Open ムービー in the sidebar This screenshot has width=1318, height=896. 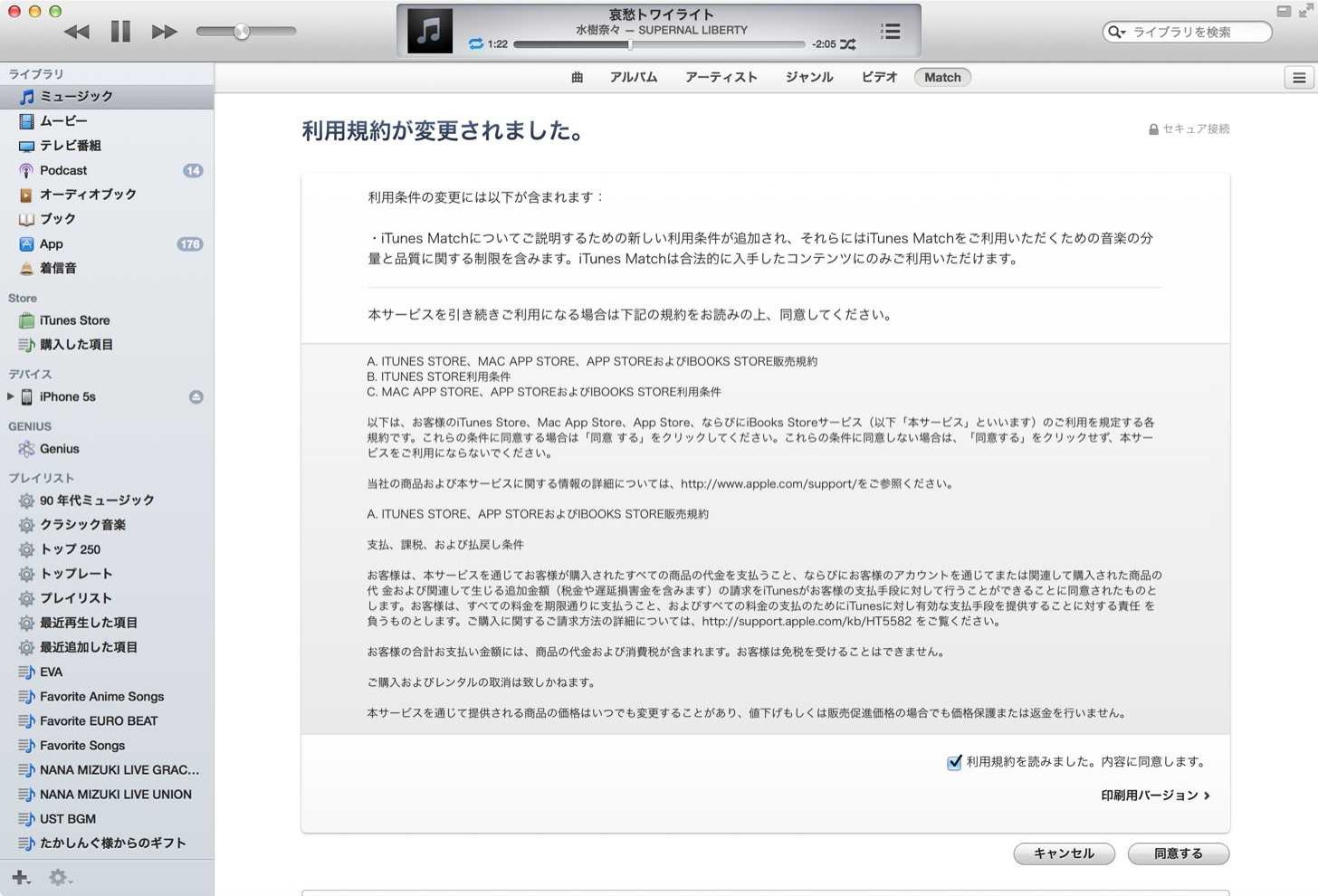[x=107, y=120]
